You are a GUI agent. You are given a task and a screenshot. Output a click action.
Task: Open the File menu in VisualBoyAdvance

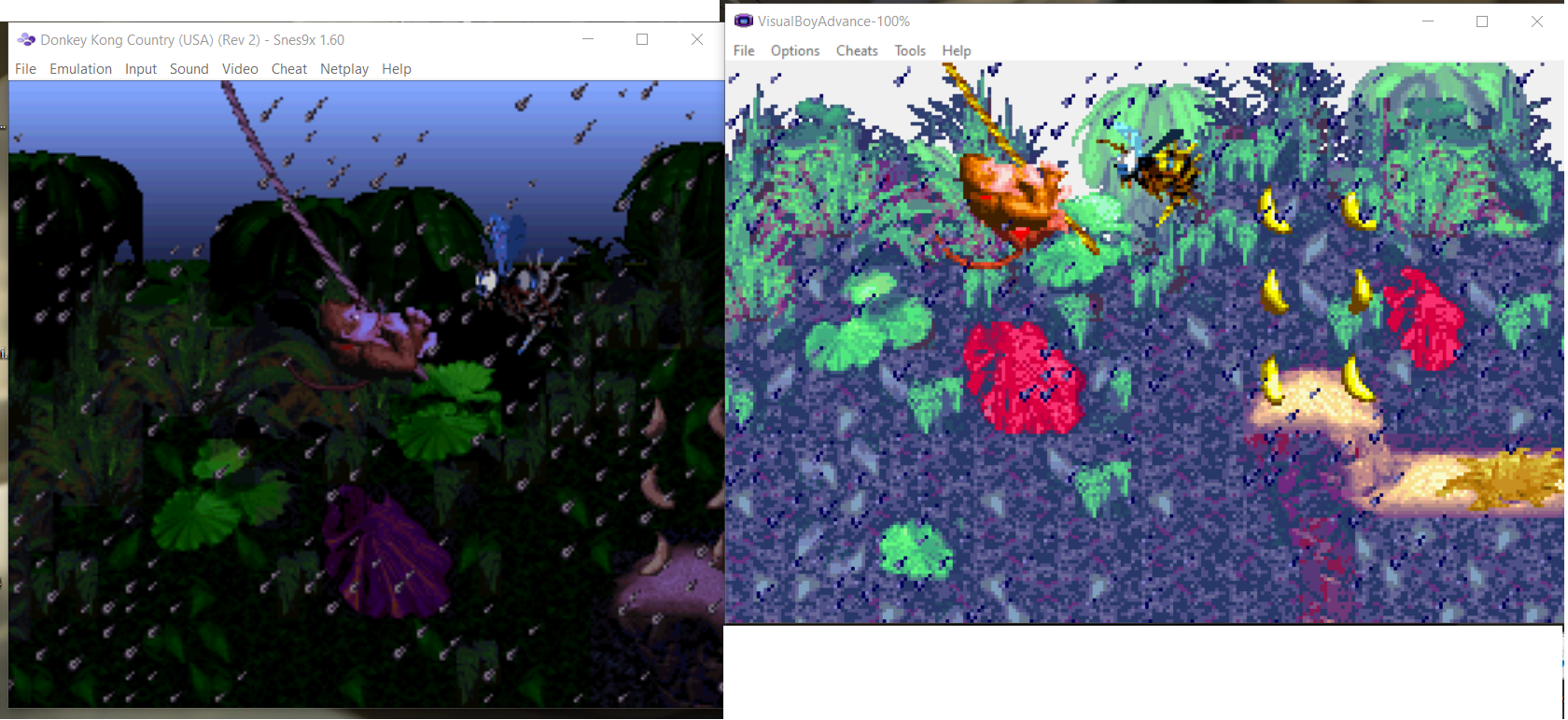pos(744,50)
